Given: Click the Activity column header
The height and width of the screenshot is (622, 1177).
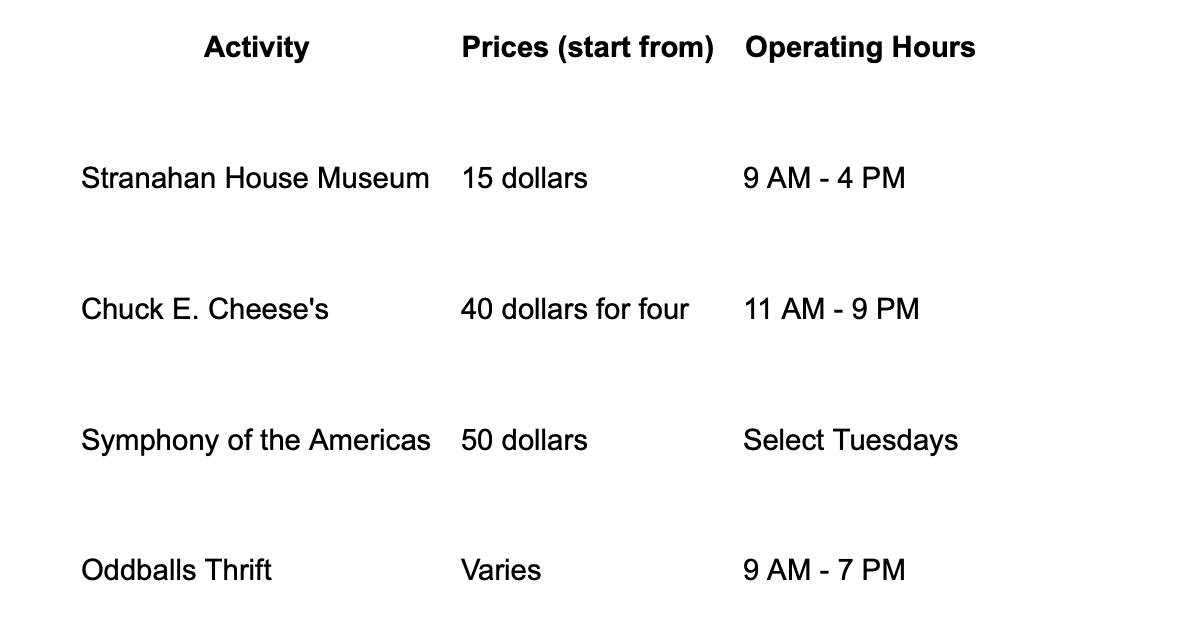Looking at the screenshot, I should [256, 47].
